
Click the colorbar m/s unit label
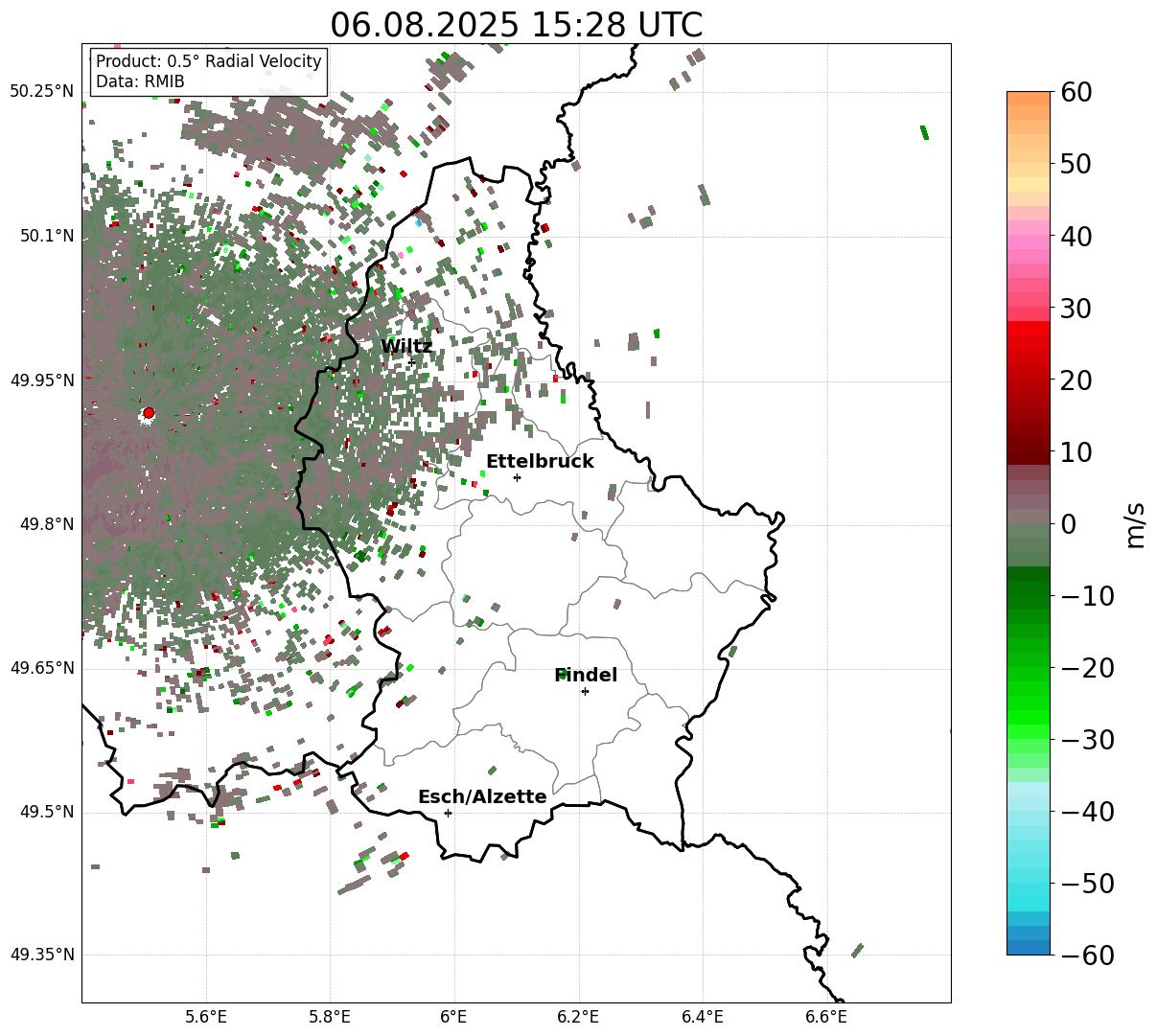tap(1136, 523)
